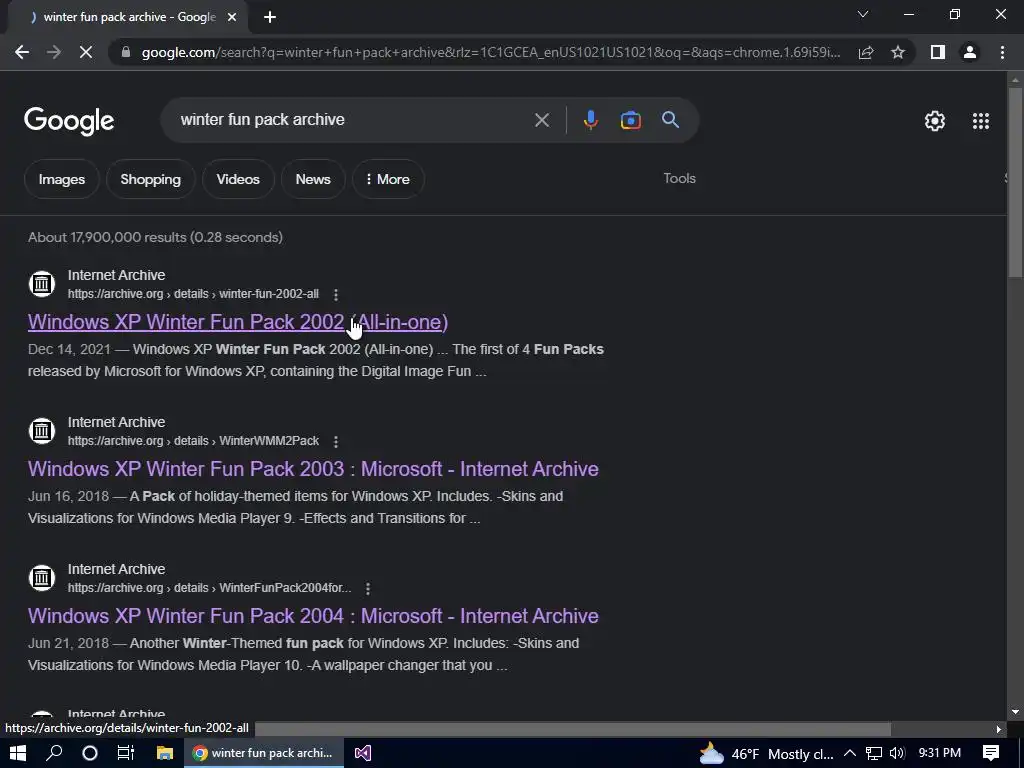Search by image with the camera icon

(x=630, y=120)
